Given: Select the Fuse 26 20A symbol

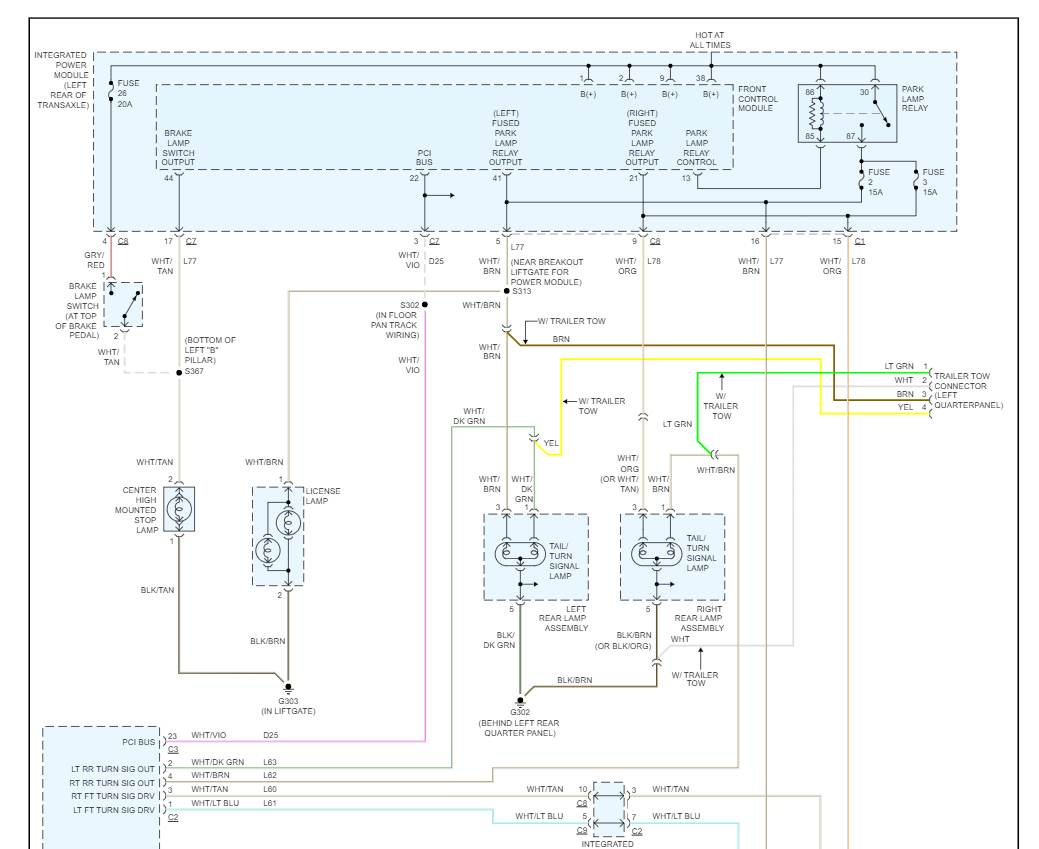Looking at the screenshot, I should click(x=111, y=91).
